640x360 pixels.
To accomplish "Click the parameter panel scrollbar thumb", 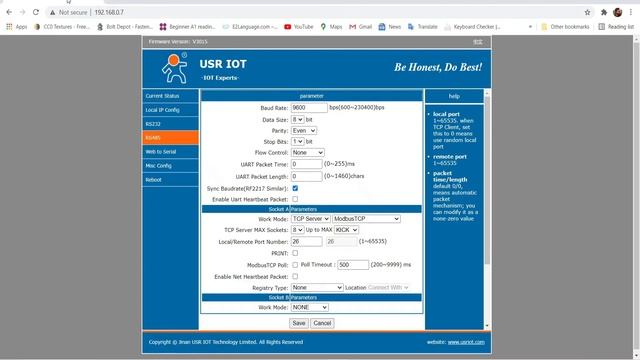I will tap(487, 180).
